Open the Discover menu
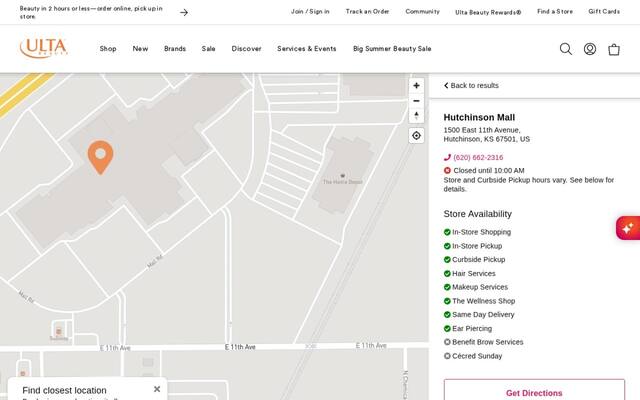The image size is (640, 400). 247,49
